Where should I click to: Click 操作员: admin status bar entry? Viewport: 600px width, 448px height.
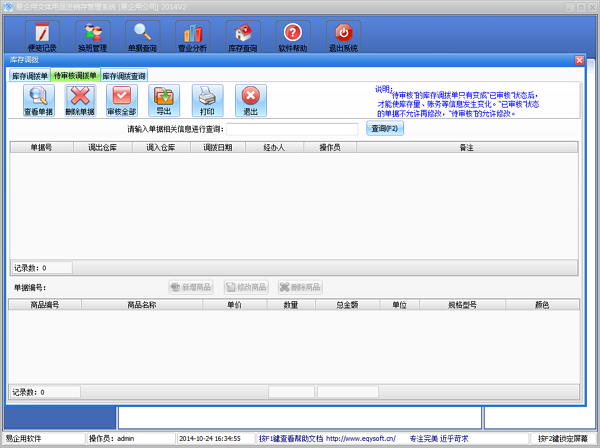point(111,438)
